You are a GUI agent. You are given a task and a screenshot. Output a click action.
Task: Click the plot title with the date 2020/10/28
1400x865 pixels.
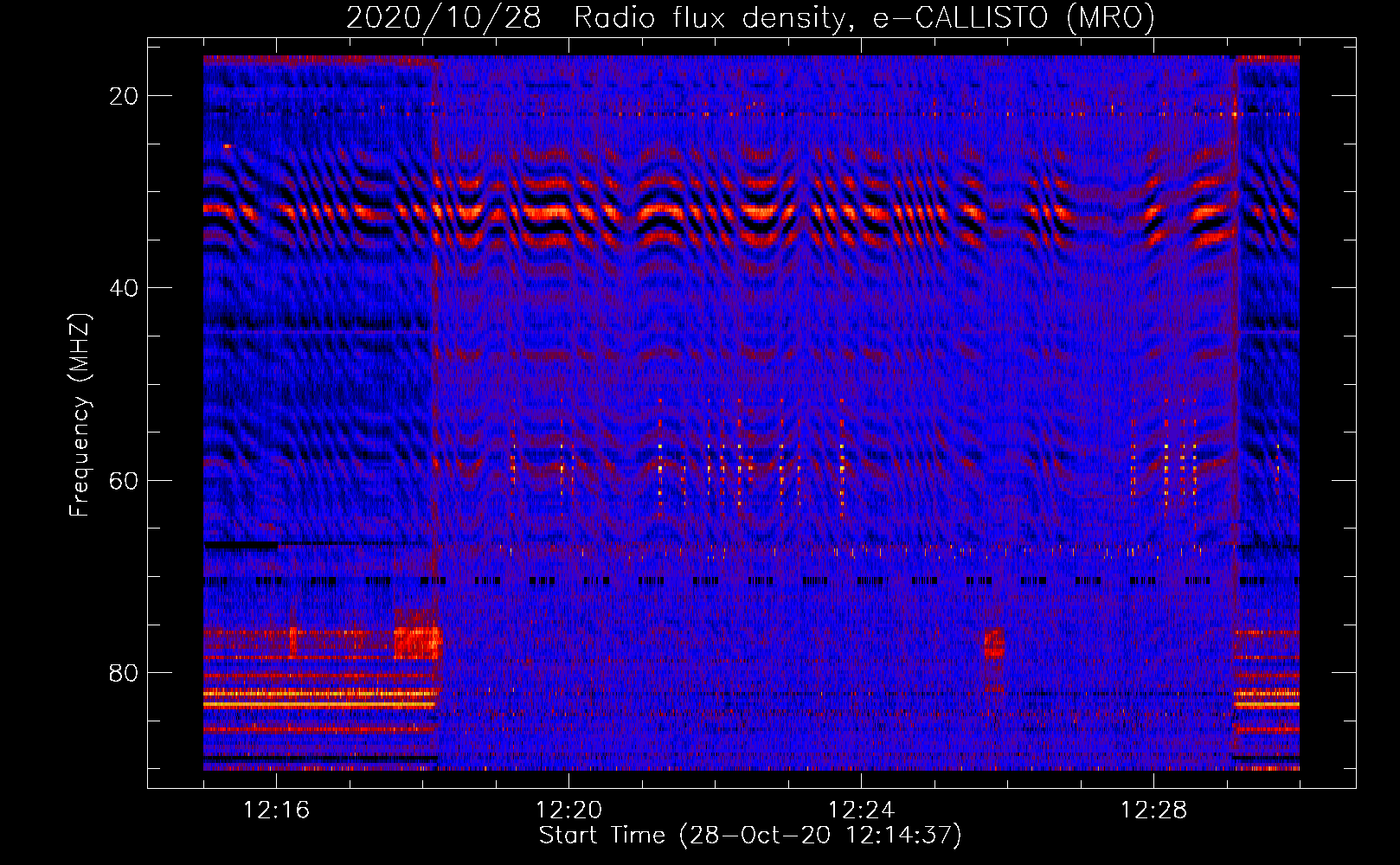[750, 18]
